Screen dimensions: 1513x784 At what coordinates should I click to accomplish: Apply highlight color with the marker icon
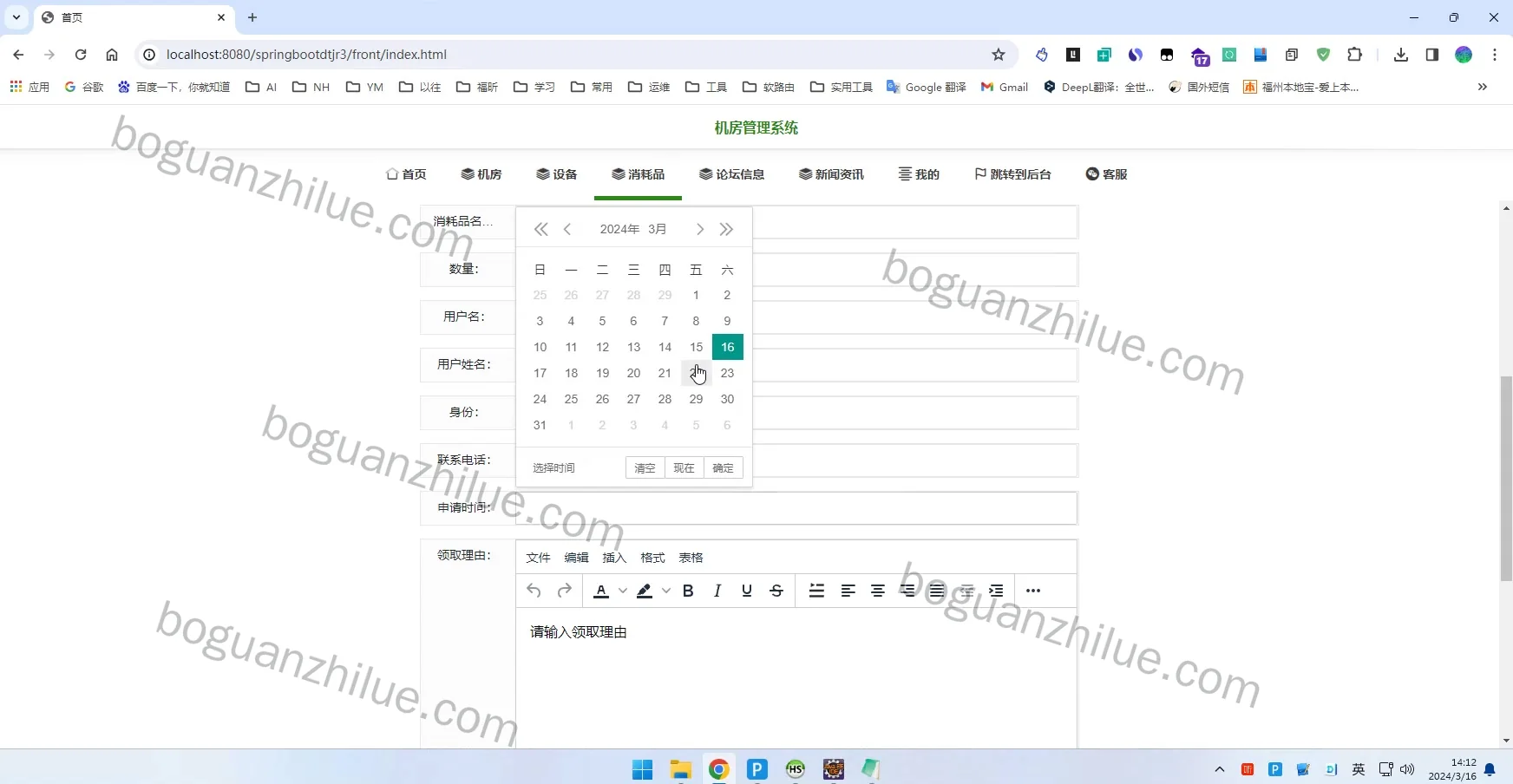click(645, 591)
